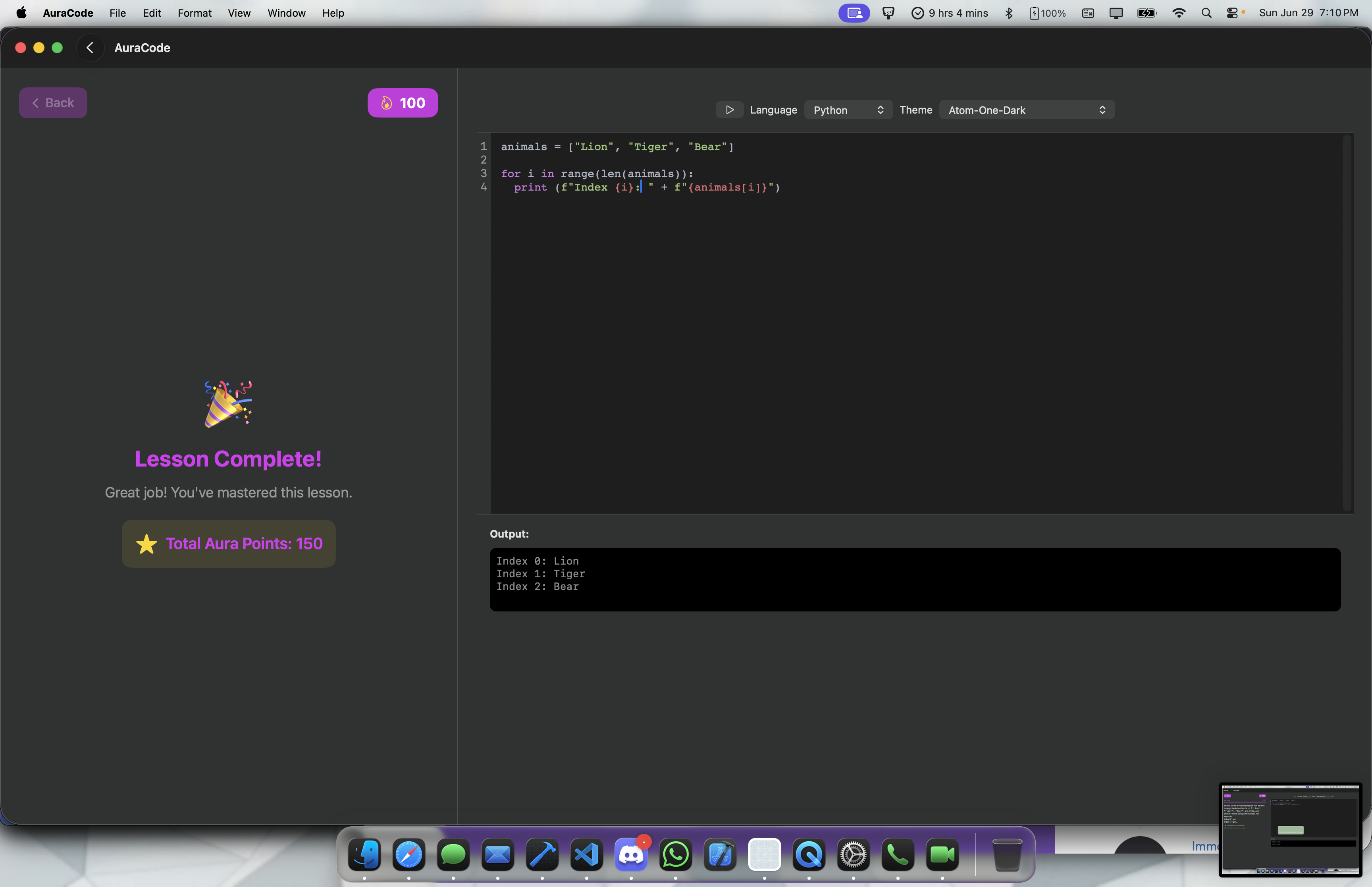Image resolution: width=1372 pixels, height=887 pixels.
Task: Open the Language Python dropdown
Action: tap(848, 110)
